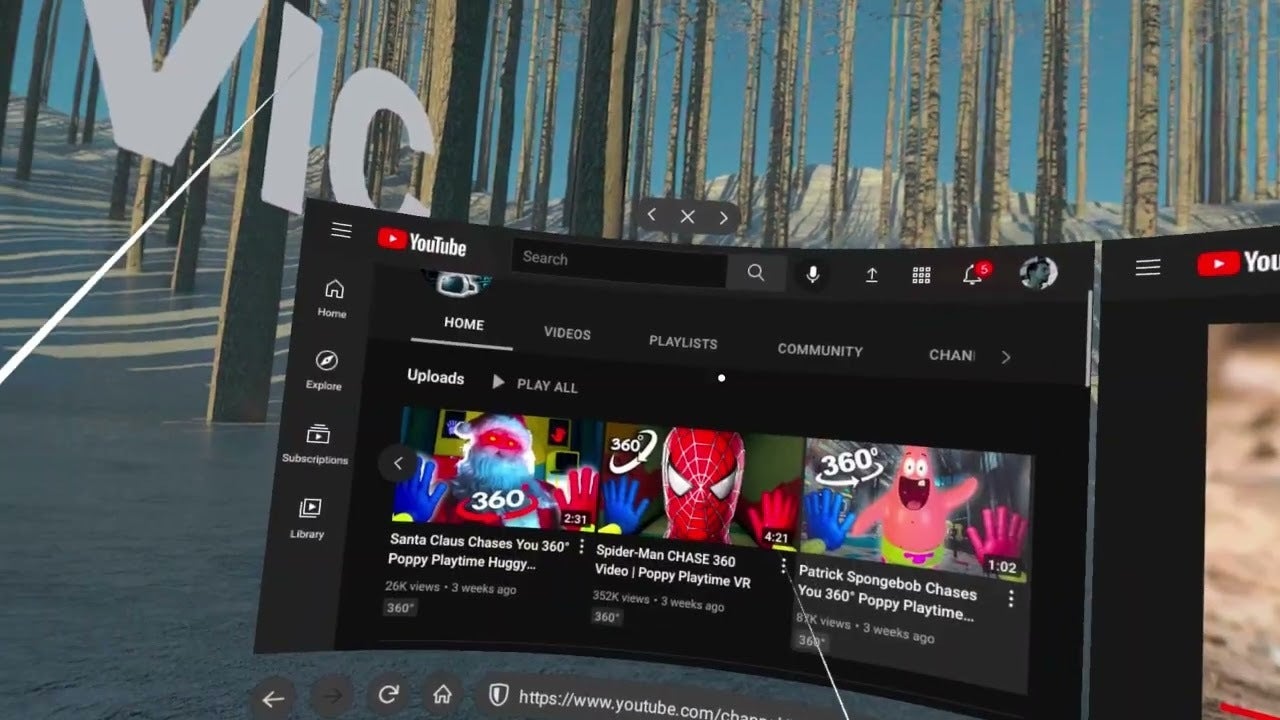This screenshot has height=720, width=1280.
Task: Switch to next window with right chevron
Action: [723, 217]
